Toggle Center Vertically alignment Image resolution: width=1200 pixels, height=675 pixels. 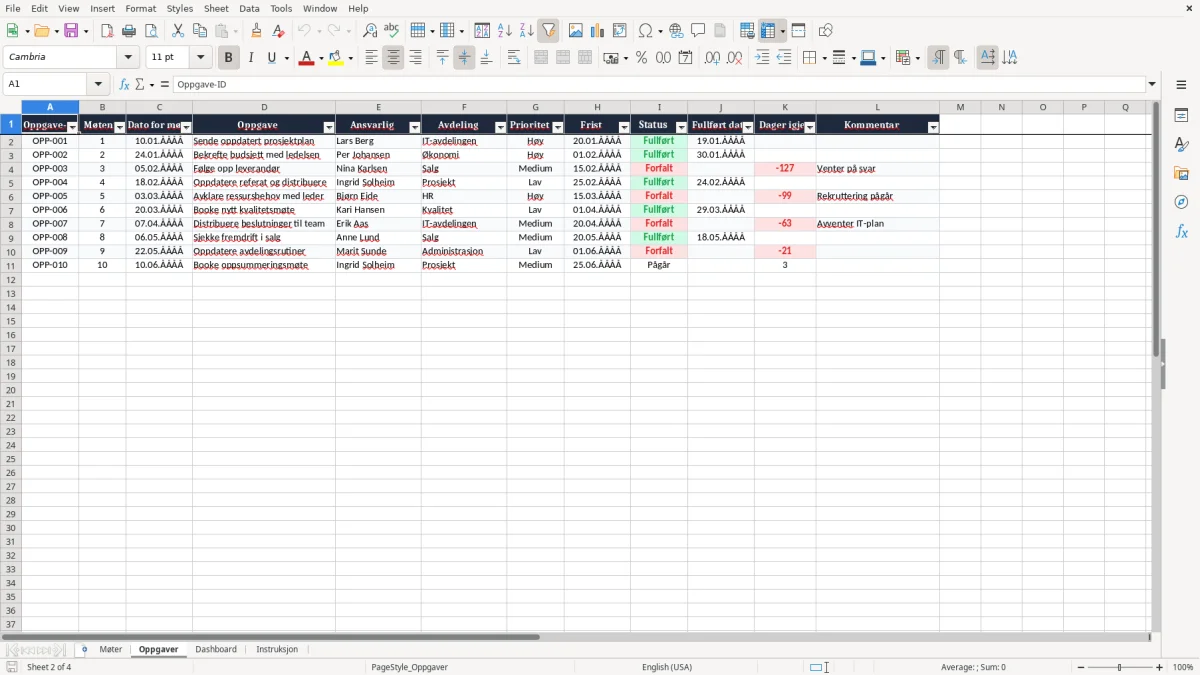click(464, 58)
